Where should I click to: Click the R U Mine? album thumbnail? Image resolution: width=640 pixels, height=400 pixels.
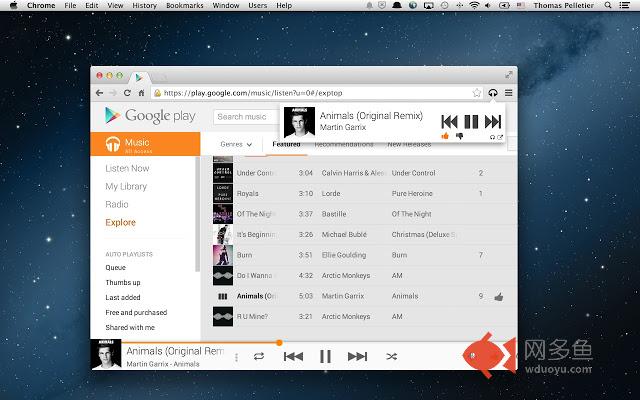point(223,316)
